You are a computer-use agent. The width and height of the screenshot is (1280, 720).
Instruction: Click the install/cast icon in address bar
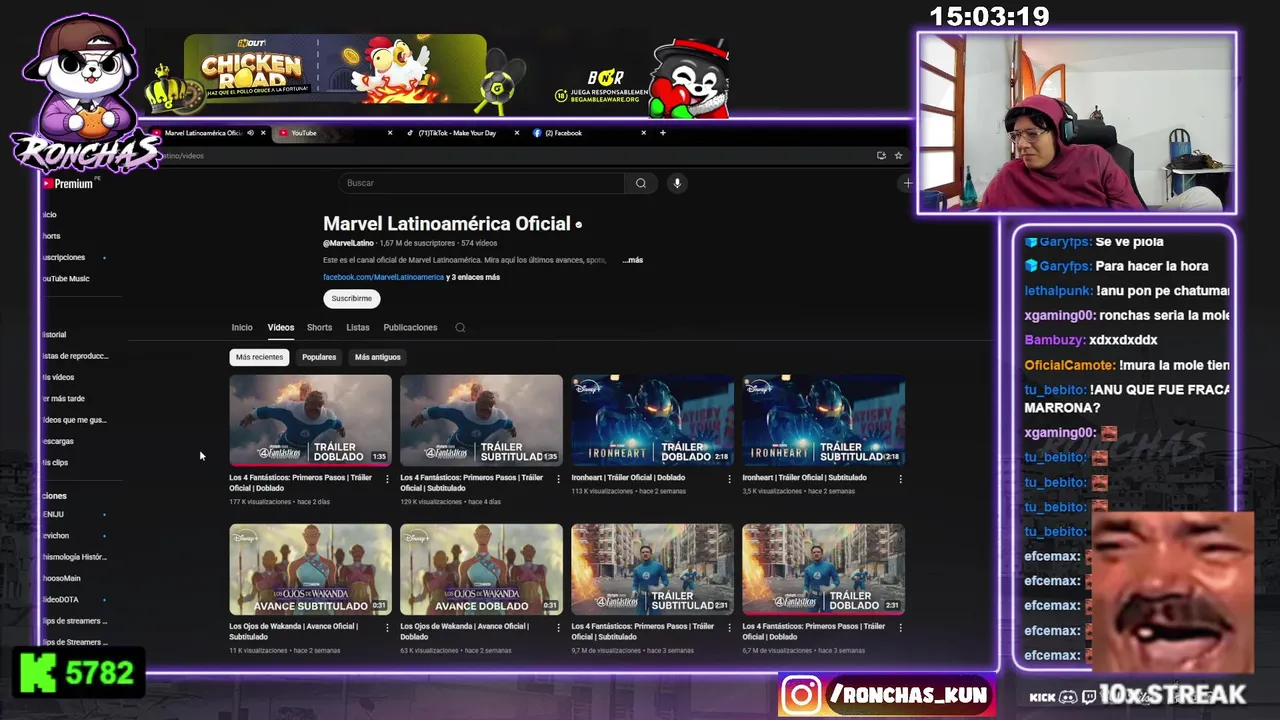pyautogui.click(x=881, y=156)
